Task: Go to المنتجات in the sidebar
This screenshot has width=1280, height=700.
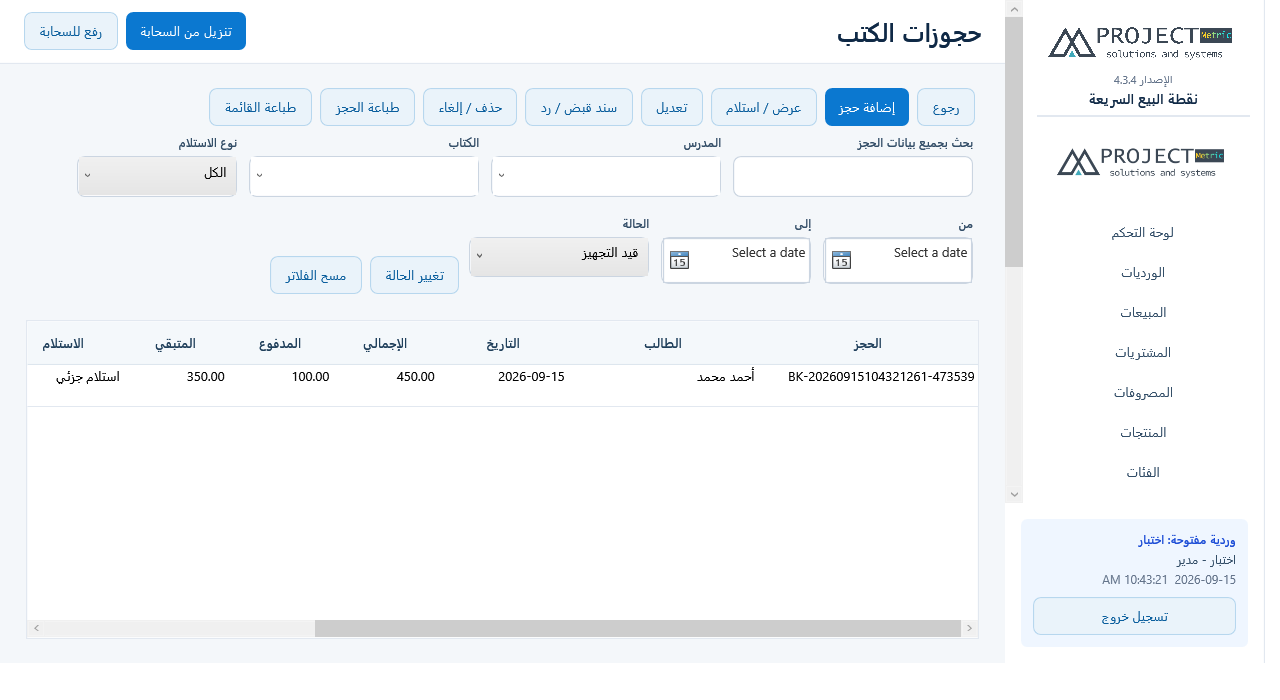Action: tap(1142, 432)
